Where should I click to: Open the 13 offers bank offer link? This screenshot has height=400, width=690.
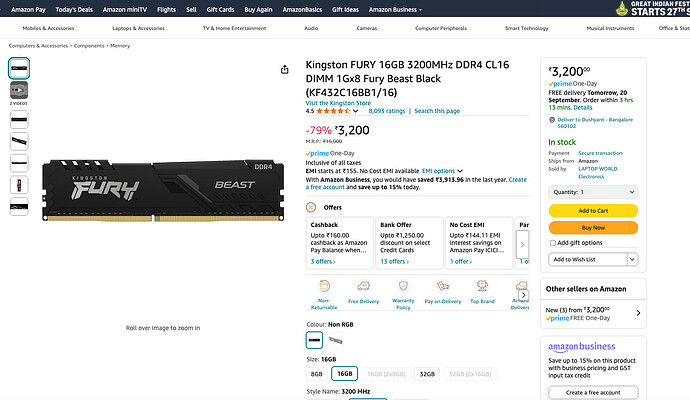click(395, 261)
